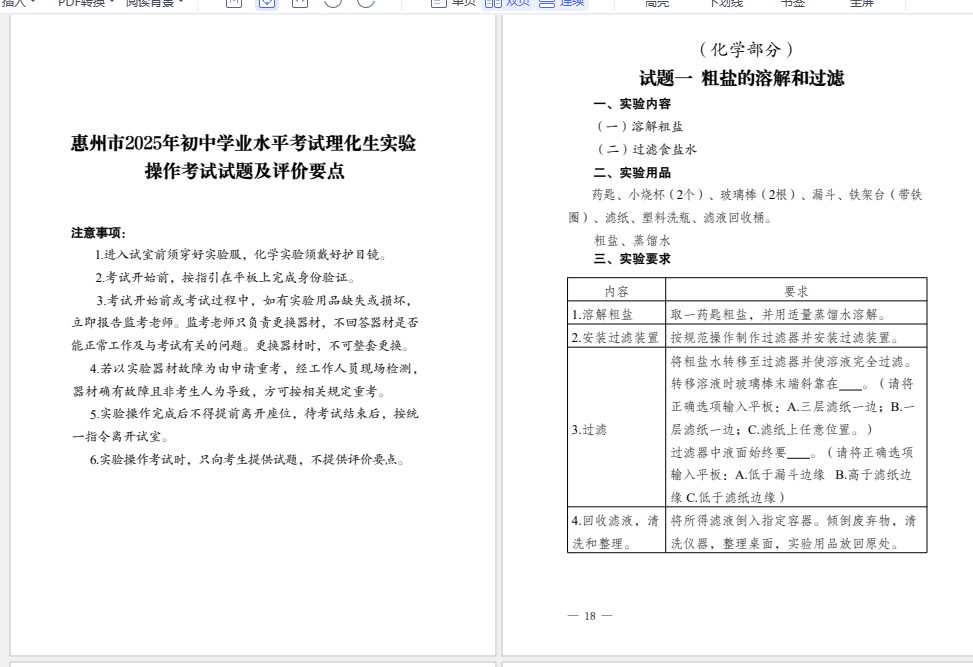Click the line with option C.滤纸上任意位置
Viewport: 973px width, 667px height.
(x=772, y=429)
